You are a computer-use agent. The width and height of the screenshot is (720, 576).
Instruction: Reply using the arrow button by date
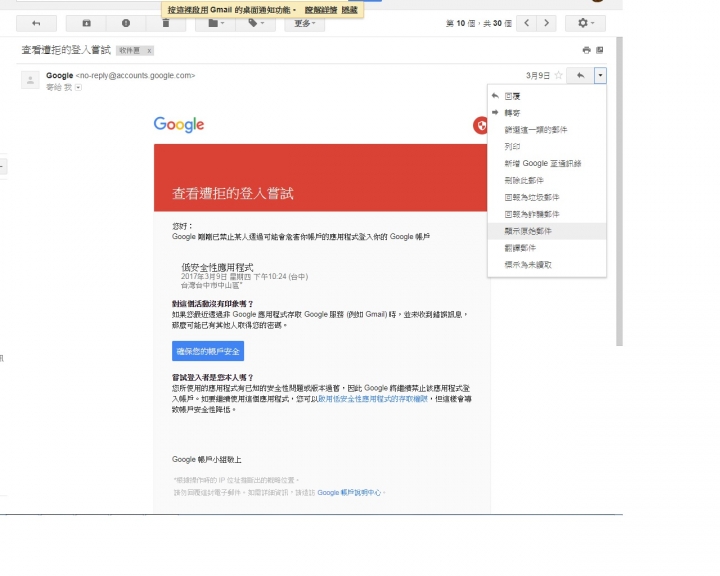pyautogui.click(x=580, y=75)
